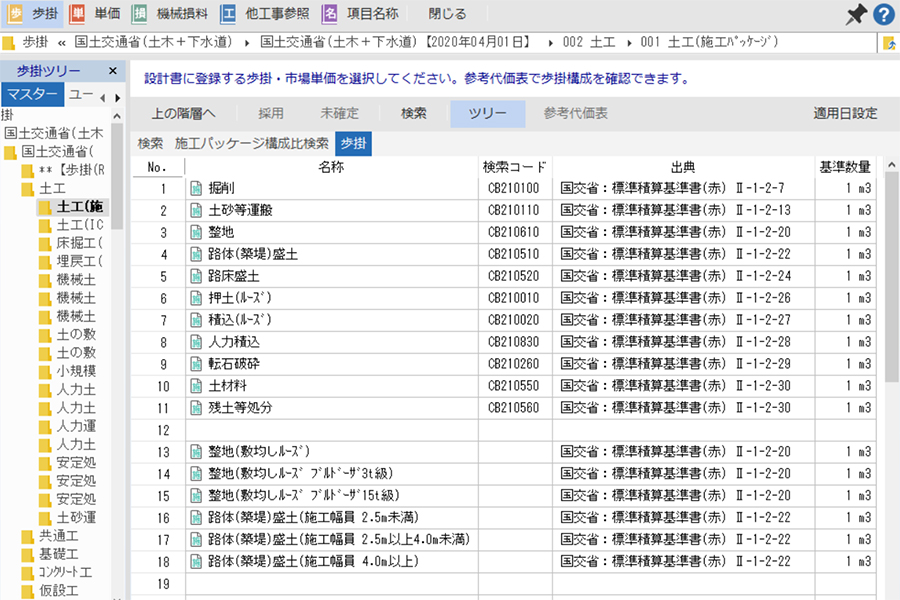900x600 pixels.
Task: Select 基礎工 in the tree
Action: [59, 555]
